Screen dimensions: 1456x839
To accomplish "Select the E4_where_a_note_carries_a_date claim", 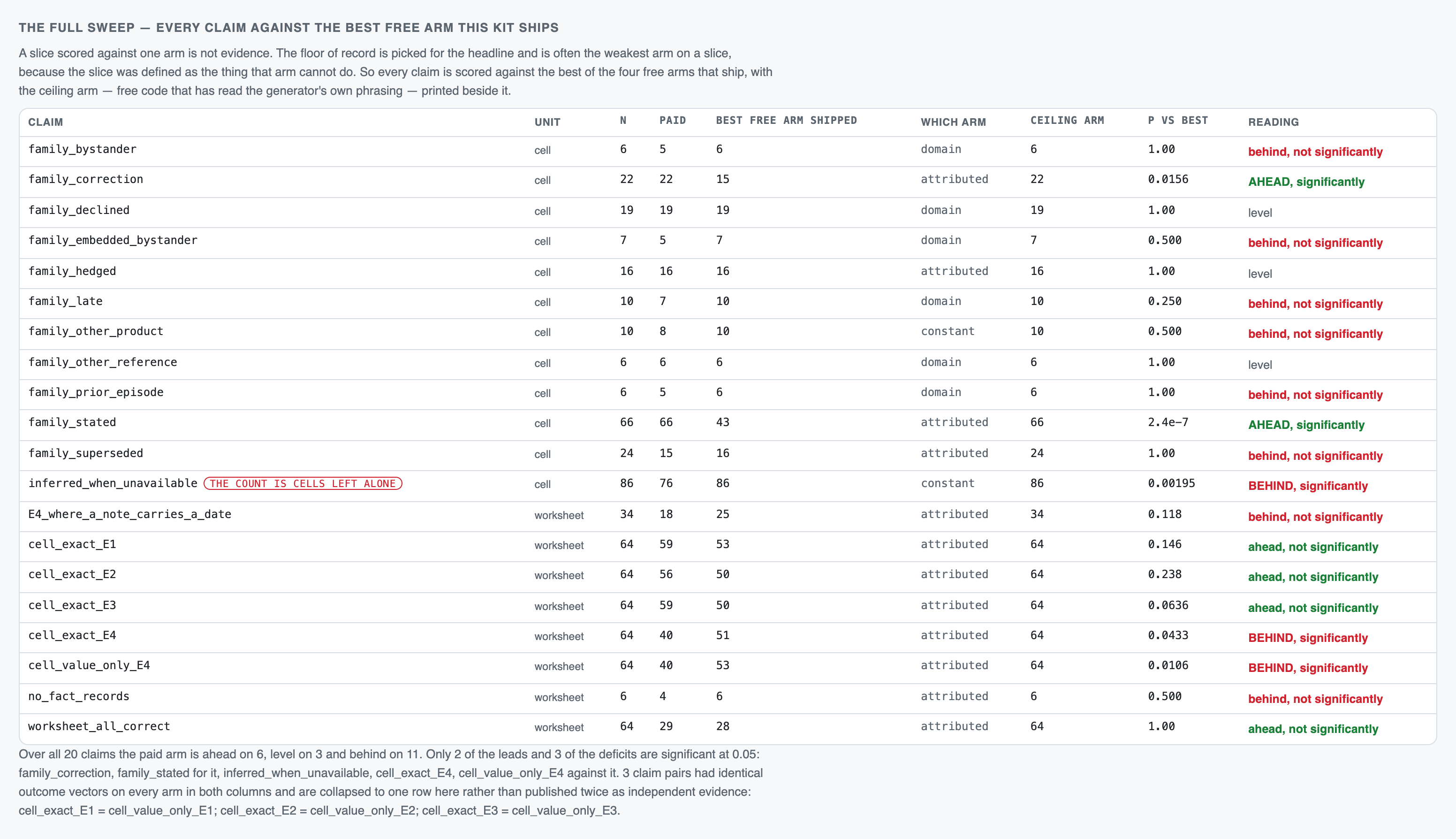I will tap(129, 514).
